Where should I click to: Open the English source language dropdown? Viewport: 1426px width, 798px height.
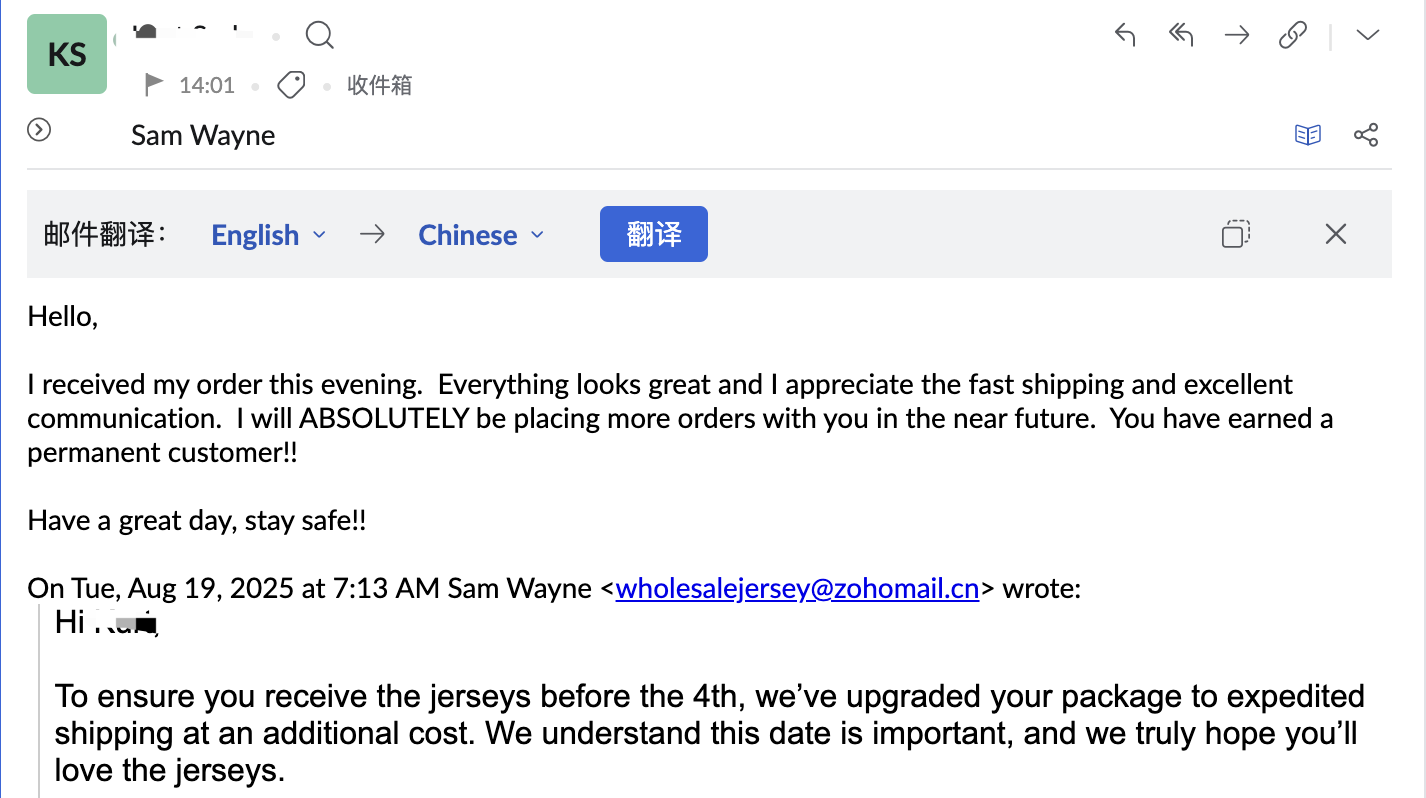coord(269,235)
